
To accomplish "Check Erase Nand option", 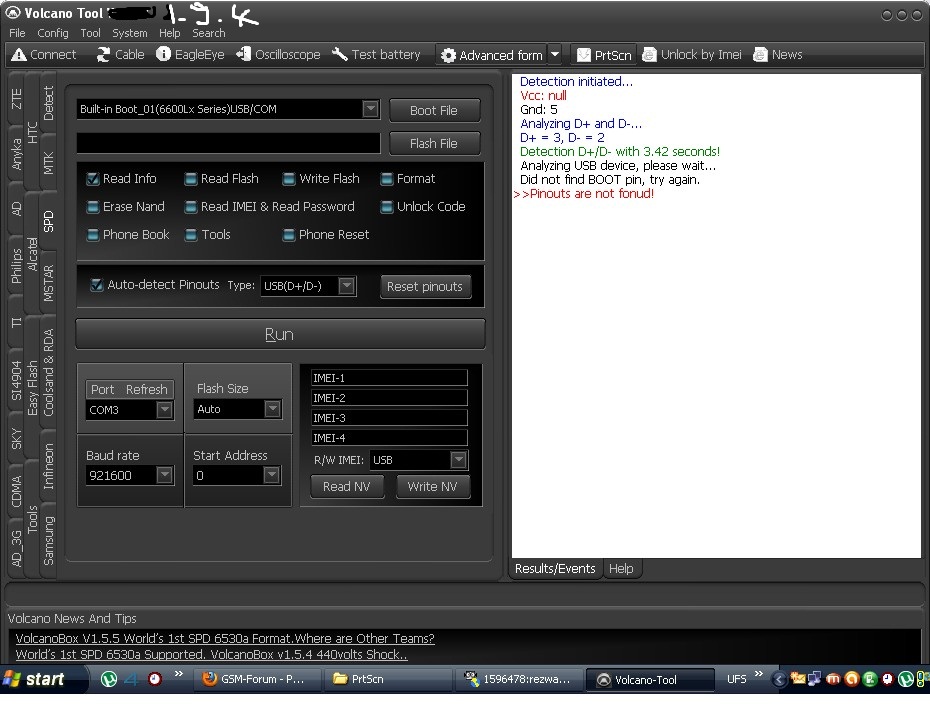I will (93, 206).
